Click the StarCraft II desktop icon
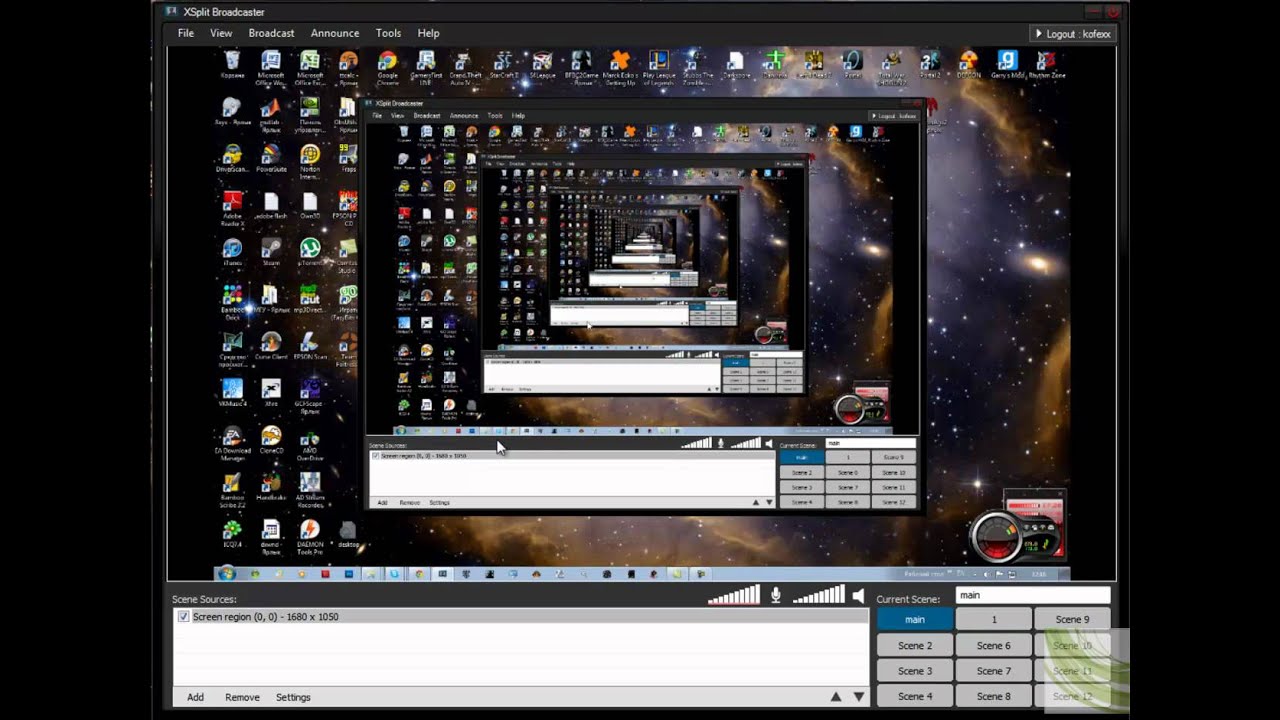 click(x=504, y=65)
